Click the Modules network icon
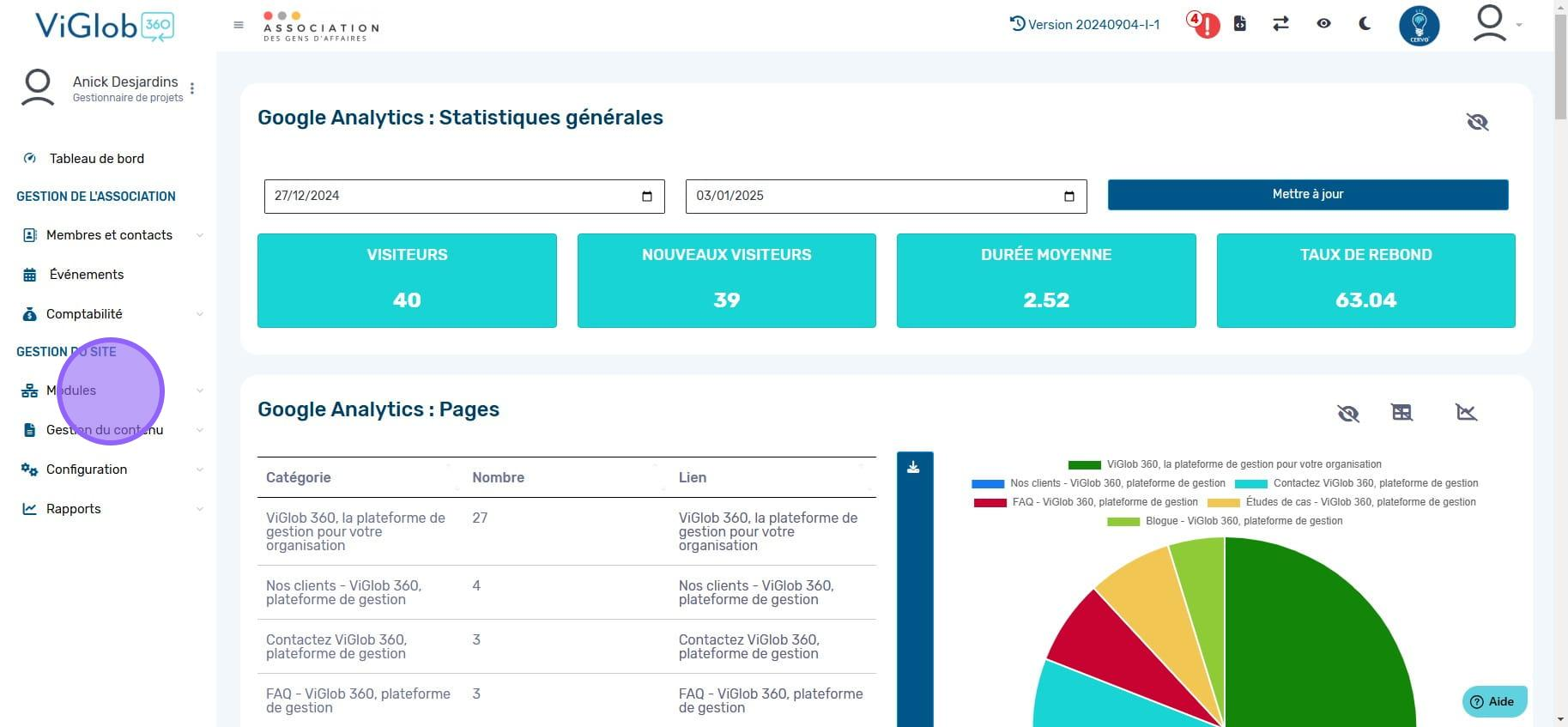The width and height of the screenshot is (1568, 727). click(x=30, y=391)
